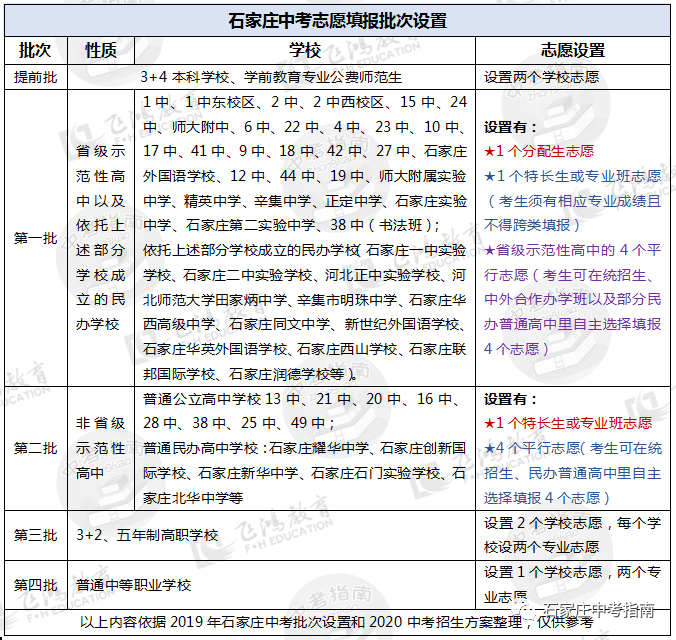Select the 志愿设置 column header
The width and height of the screenshot is (676, 640).
click(x=573, y=50)
